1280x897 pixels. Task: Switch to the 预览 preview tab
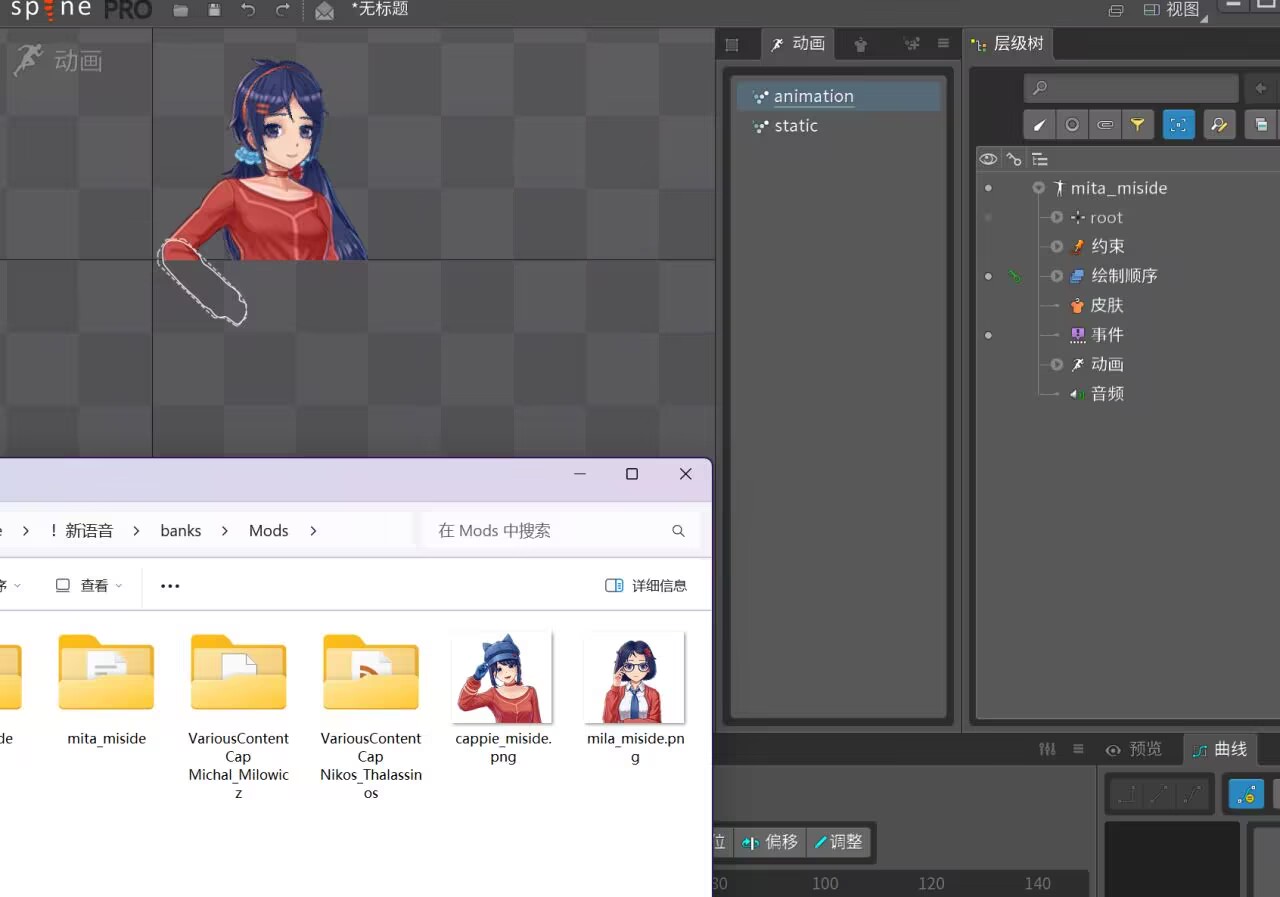coord(1134,749)
